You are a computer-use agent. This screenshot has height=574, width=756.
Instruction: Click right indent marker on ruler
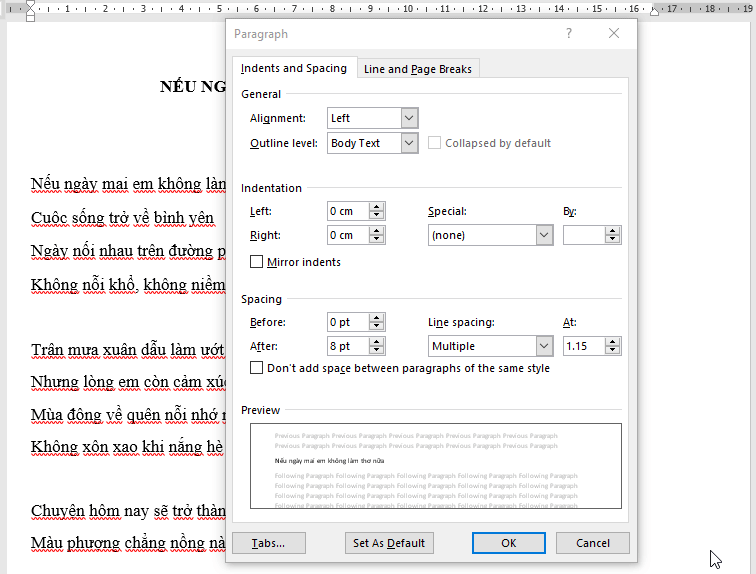(654, 11)
